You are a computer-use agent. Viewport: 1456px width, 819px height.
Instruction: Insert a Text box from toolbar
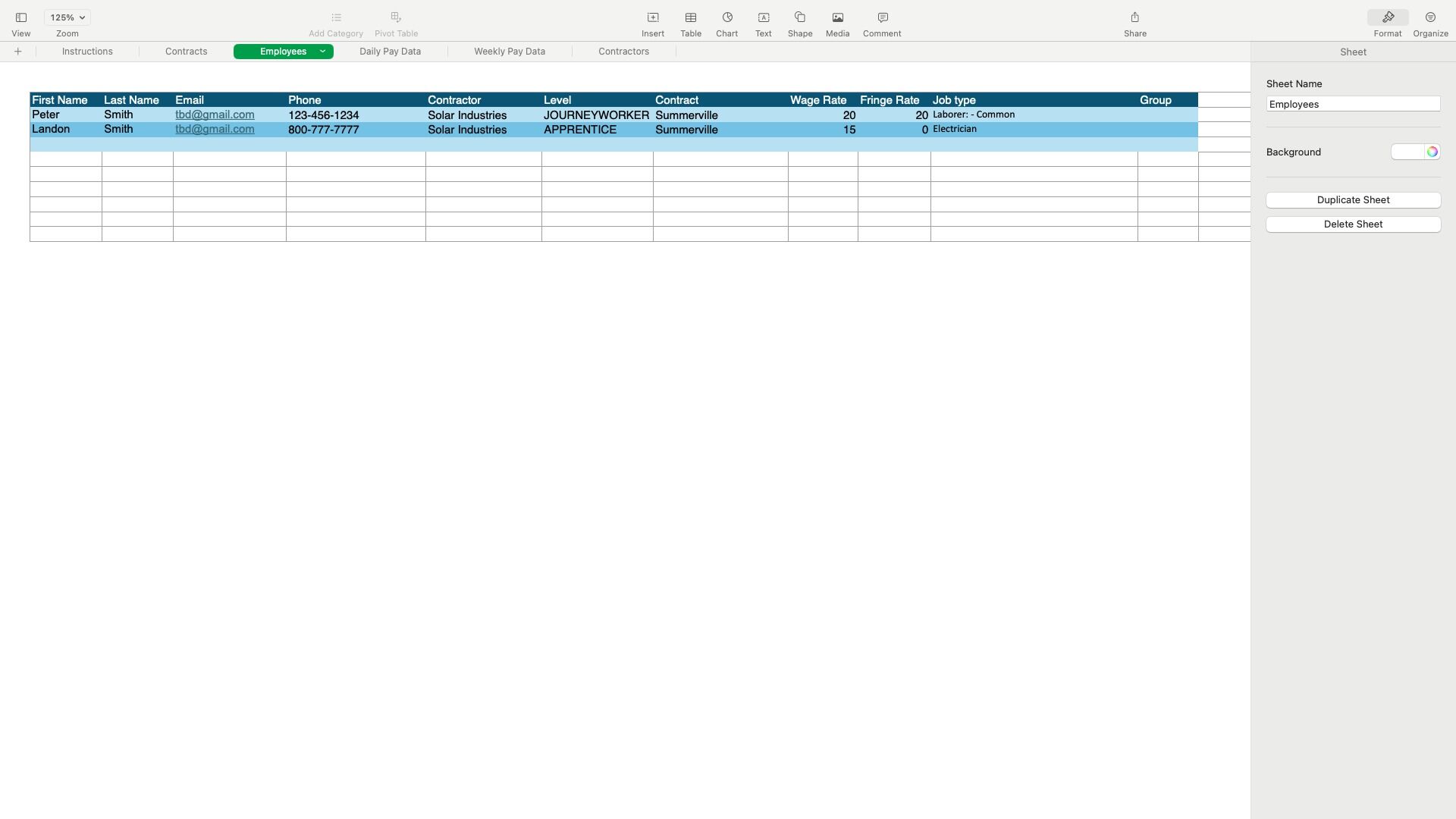click(x=764, y=17)
